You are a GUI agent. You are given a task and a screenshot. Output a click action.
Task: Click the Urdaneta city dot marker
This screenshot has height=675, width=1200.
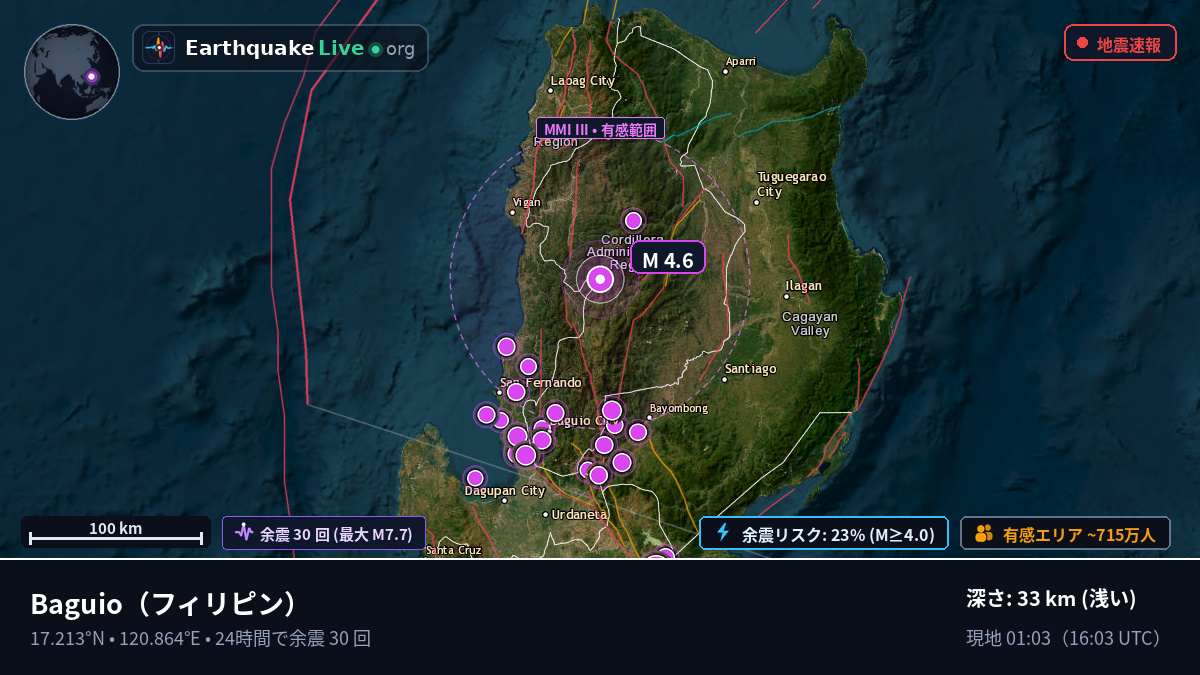(x=545, y=514)
